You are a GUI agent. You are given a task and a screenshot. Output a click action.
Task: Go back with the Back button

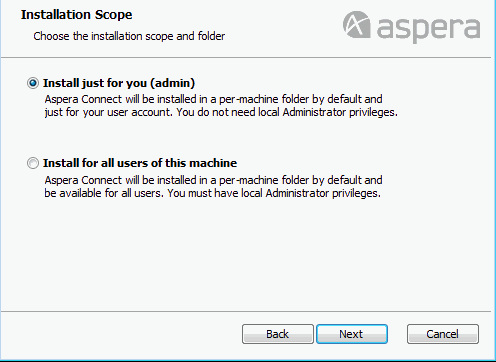(278, 334)
